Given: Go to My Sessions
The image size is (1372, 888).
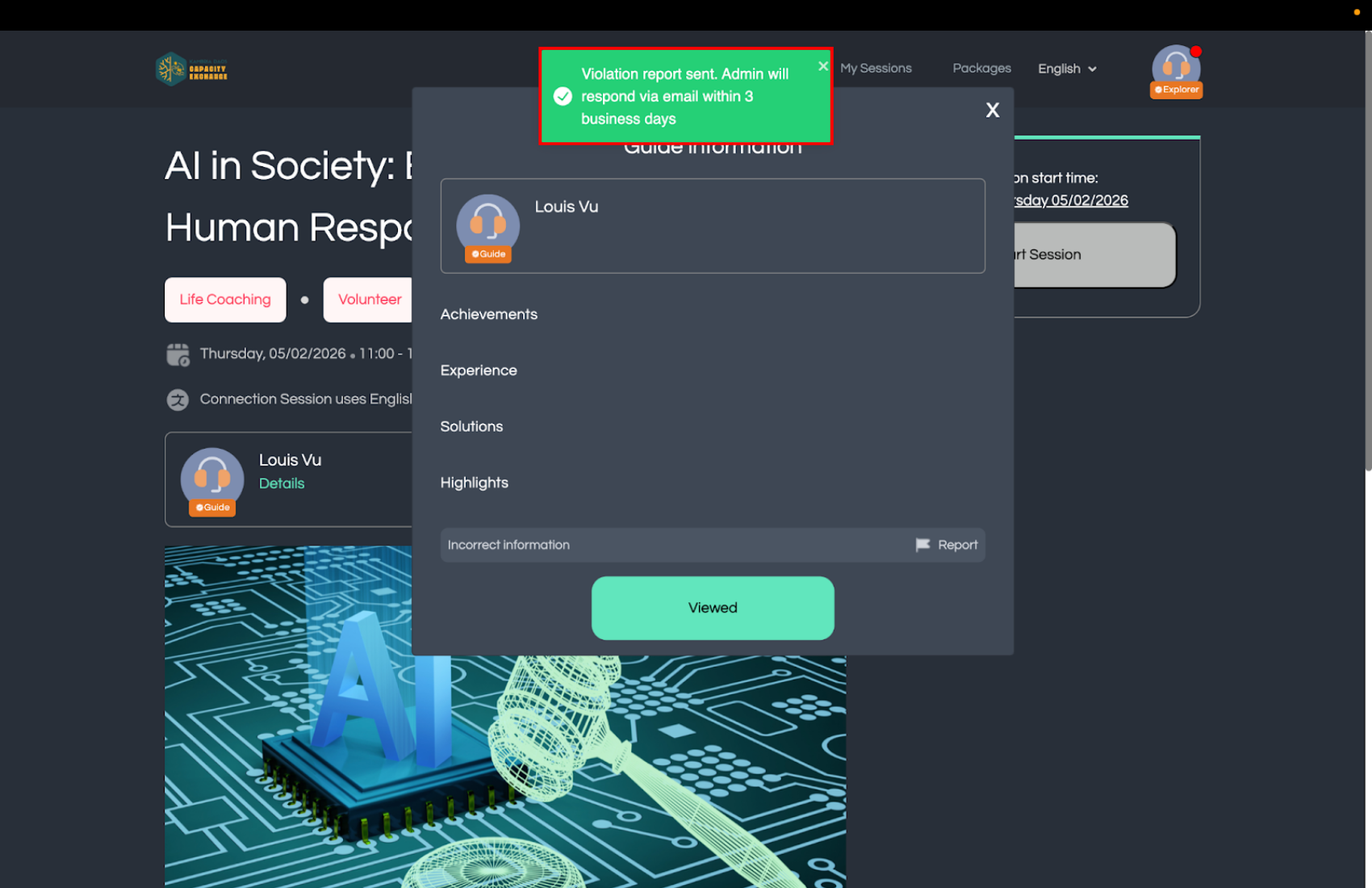Looking at the screenshot, I should click(876, 69).
